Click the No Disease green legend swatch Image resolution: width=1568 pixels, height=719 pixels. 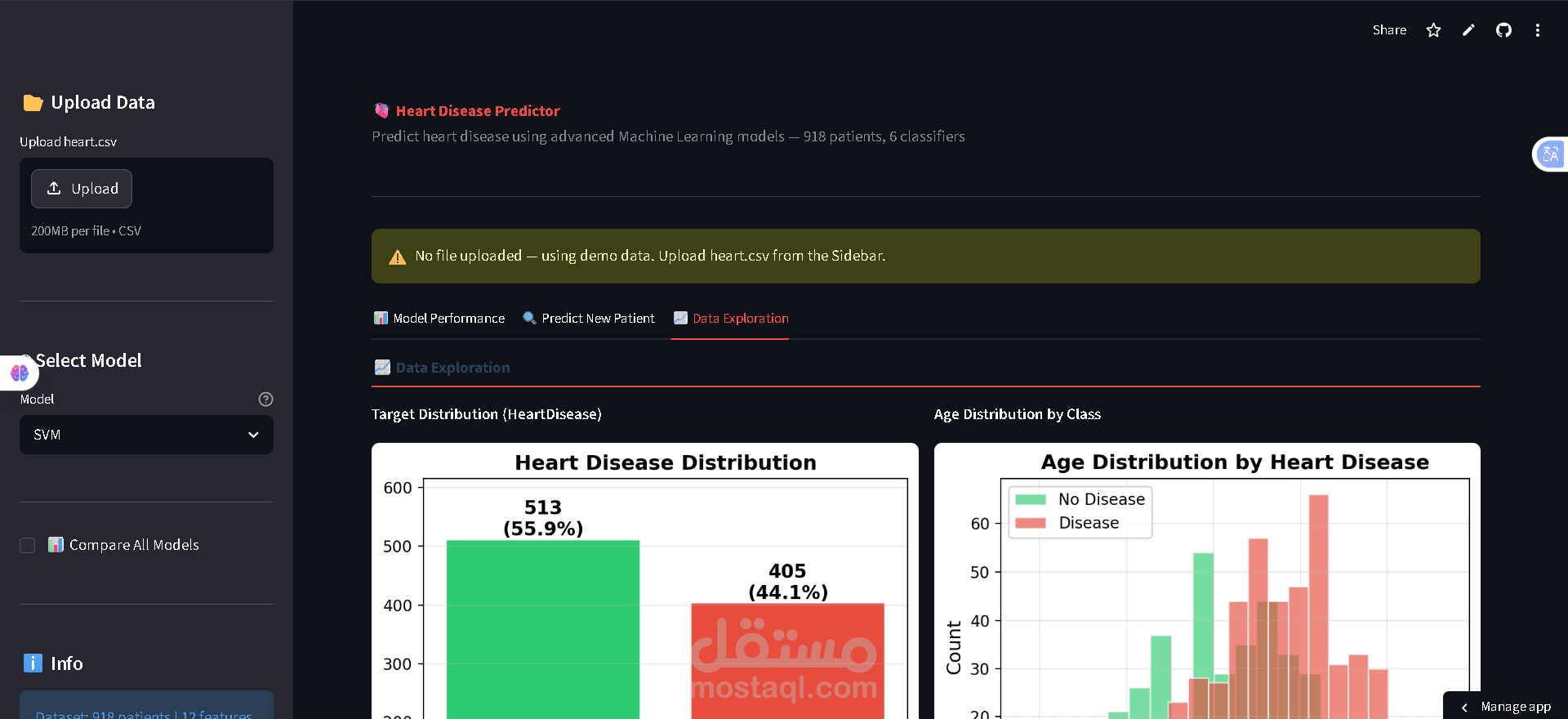click(x=1031, y=499)
